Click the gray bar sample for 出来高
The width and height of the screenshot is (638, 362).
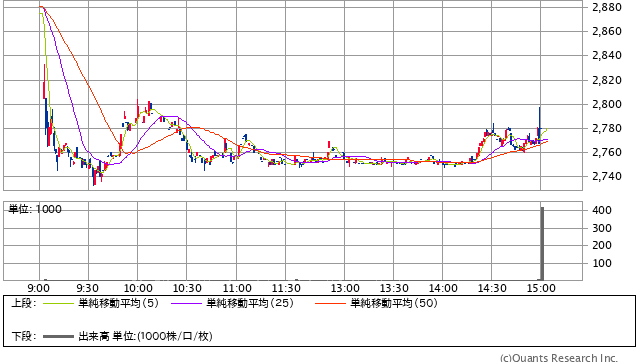58,336
